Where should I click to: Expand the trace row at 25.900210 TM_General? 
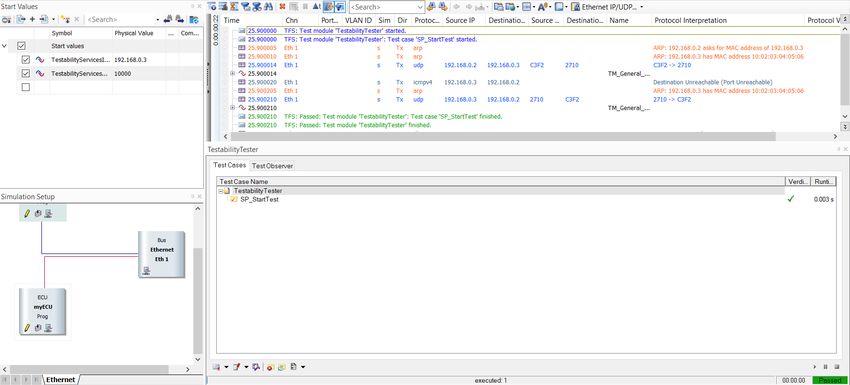233,108
